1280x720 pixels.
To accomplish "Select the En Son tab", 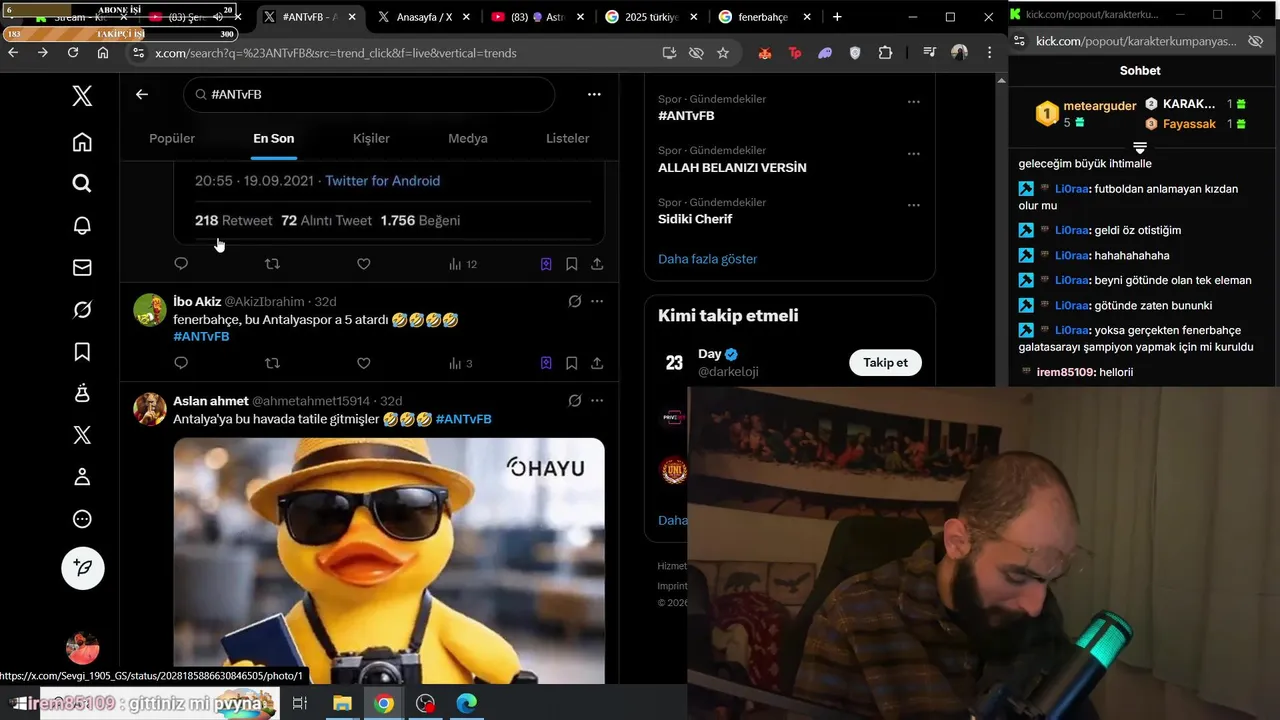I will 274,138.
